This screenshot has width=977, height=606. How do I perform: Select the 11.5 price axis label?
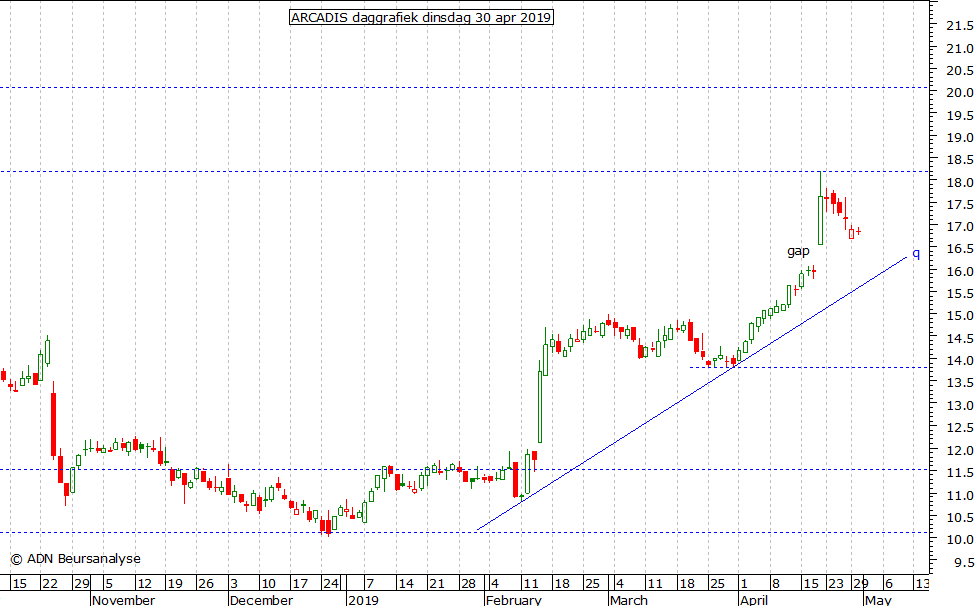960,473
